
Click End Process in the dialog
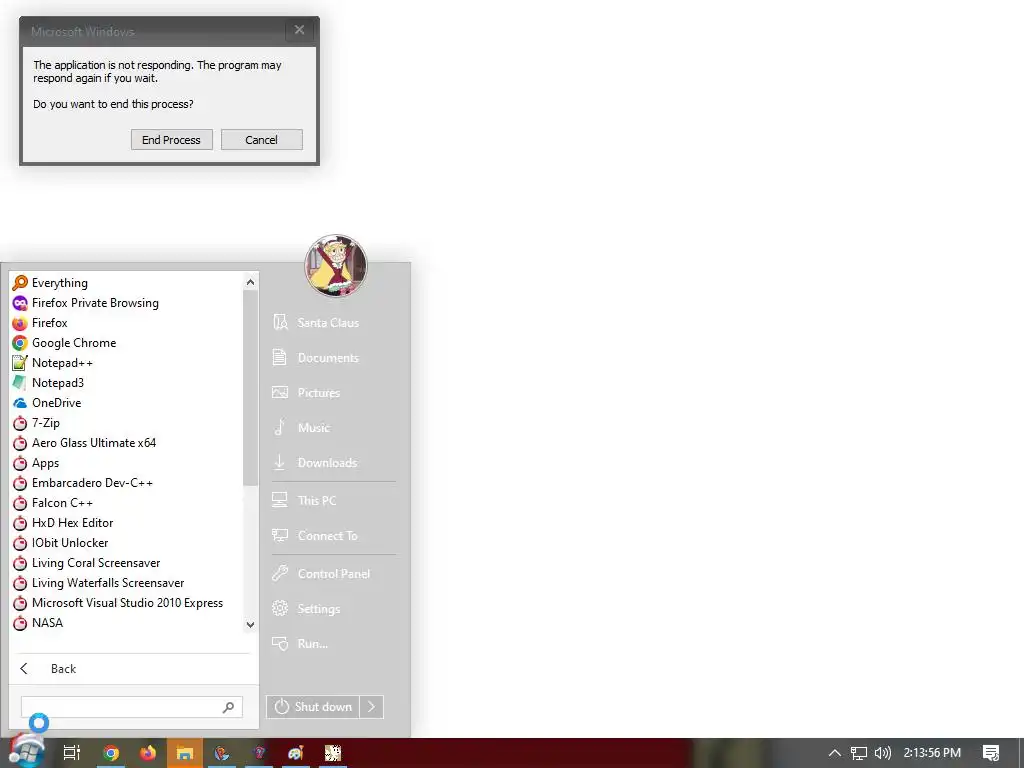[172, 140]
